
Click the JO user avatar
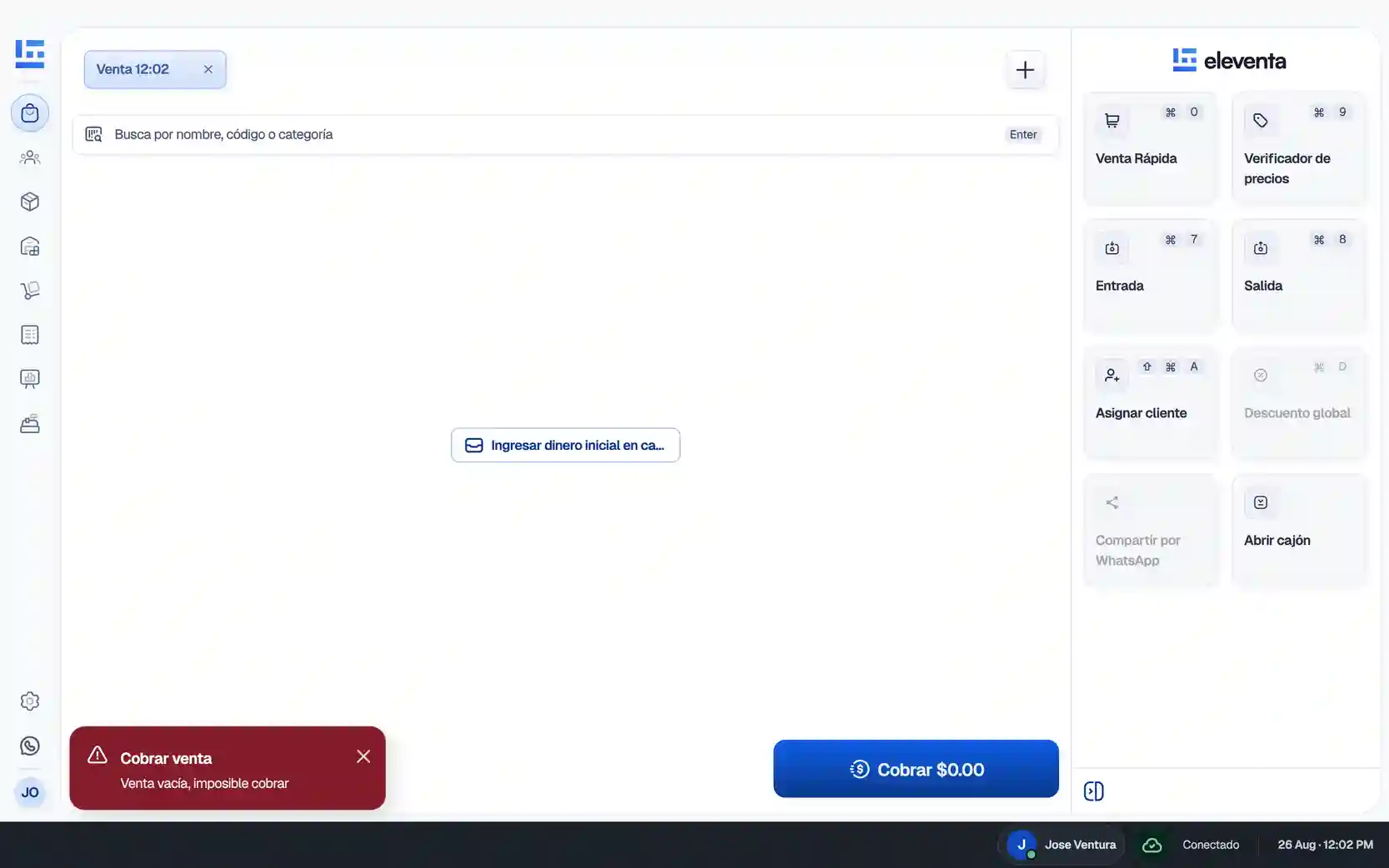[30, 792]
